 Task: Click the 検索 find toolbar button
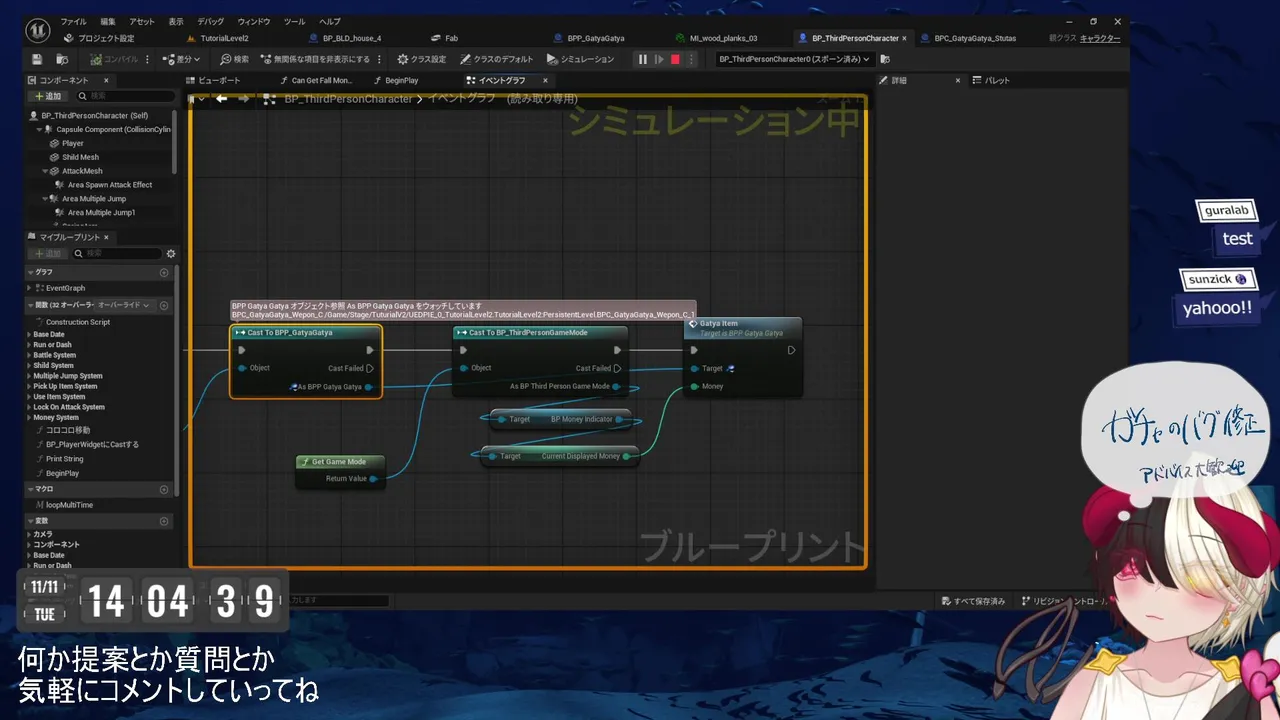[235, 59]
